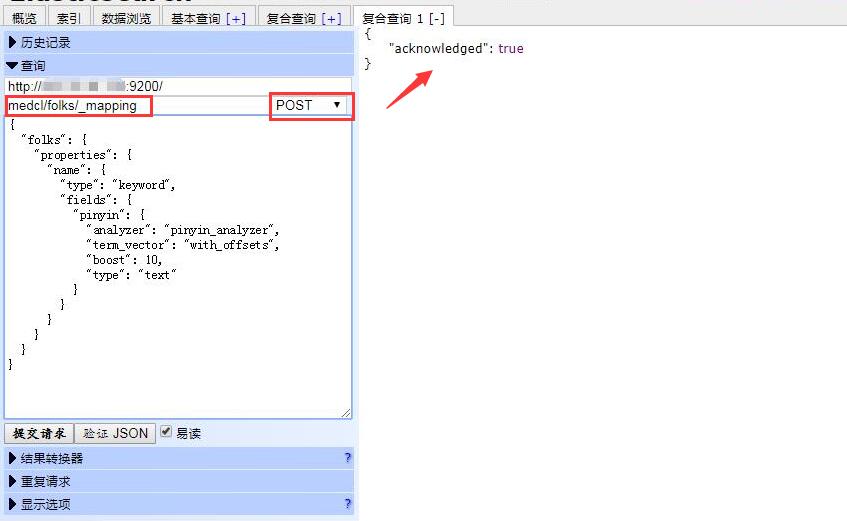Collapse the 查询 section
Viewport: 847px width, 521px height.
coord(179,65)
